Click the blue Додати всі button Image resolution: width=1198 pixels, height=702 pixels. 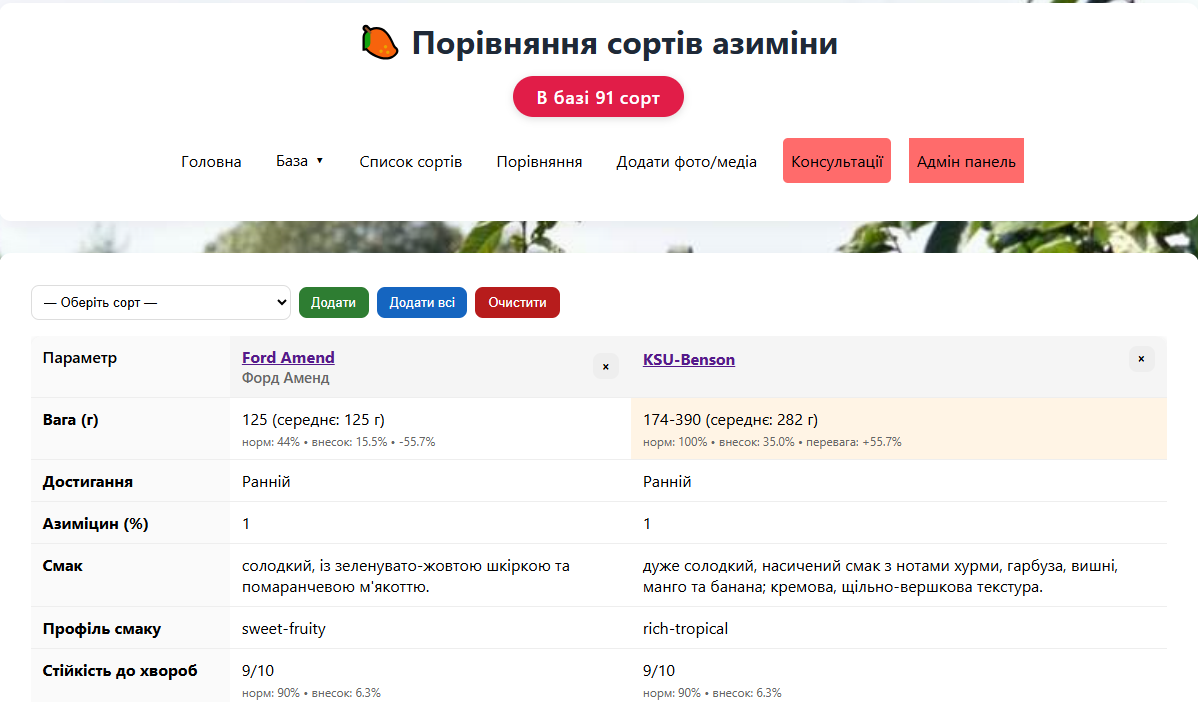click(x=421, y=303)
